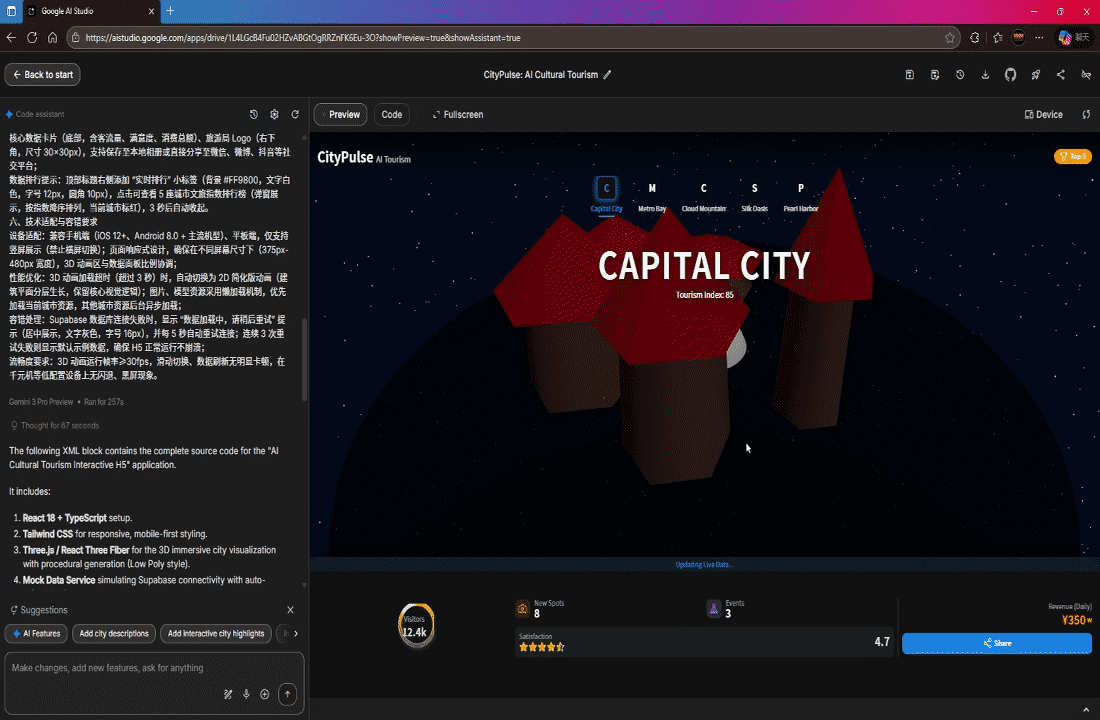Click the chat history icon in Code assistant
The width and height of the screenshot is (1100, 720).
(254, 114)
